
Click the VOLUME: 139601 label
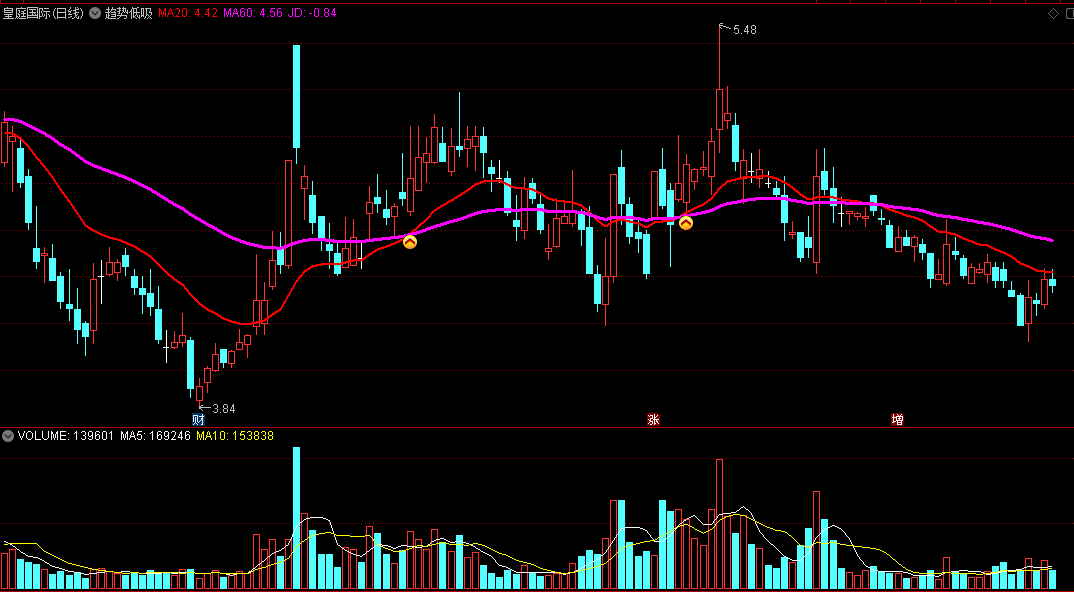66,435
